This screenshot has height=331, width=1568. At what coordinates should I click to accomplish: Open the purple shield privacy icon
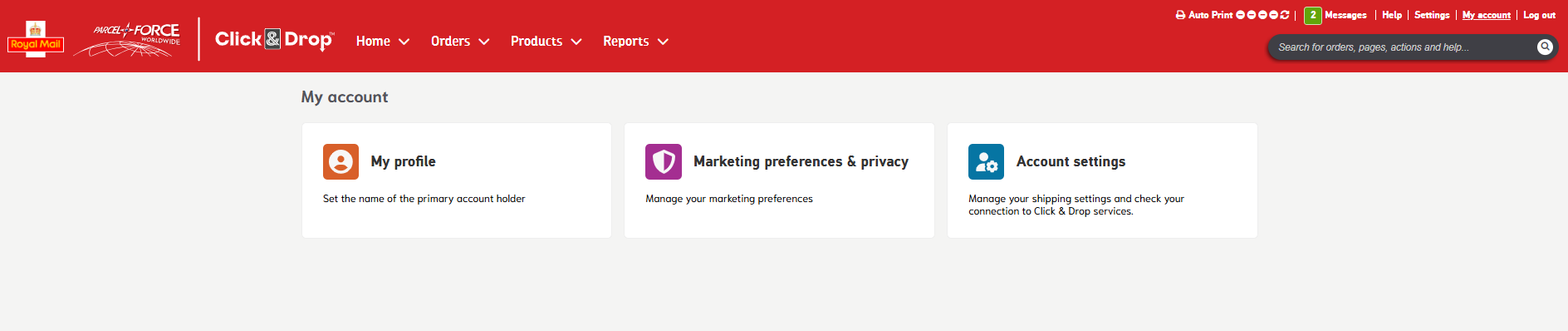(664, 161)
